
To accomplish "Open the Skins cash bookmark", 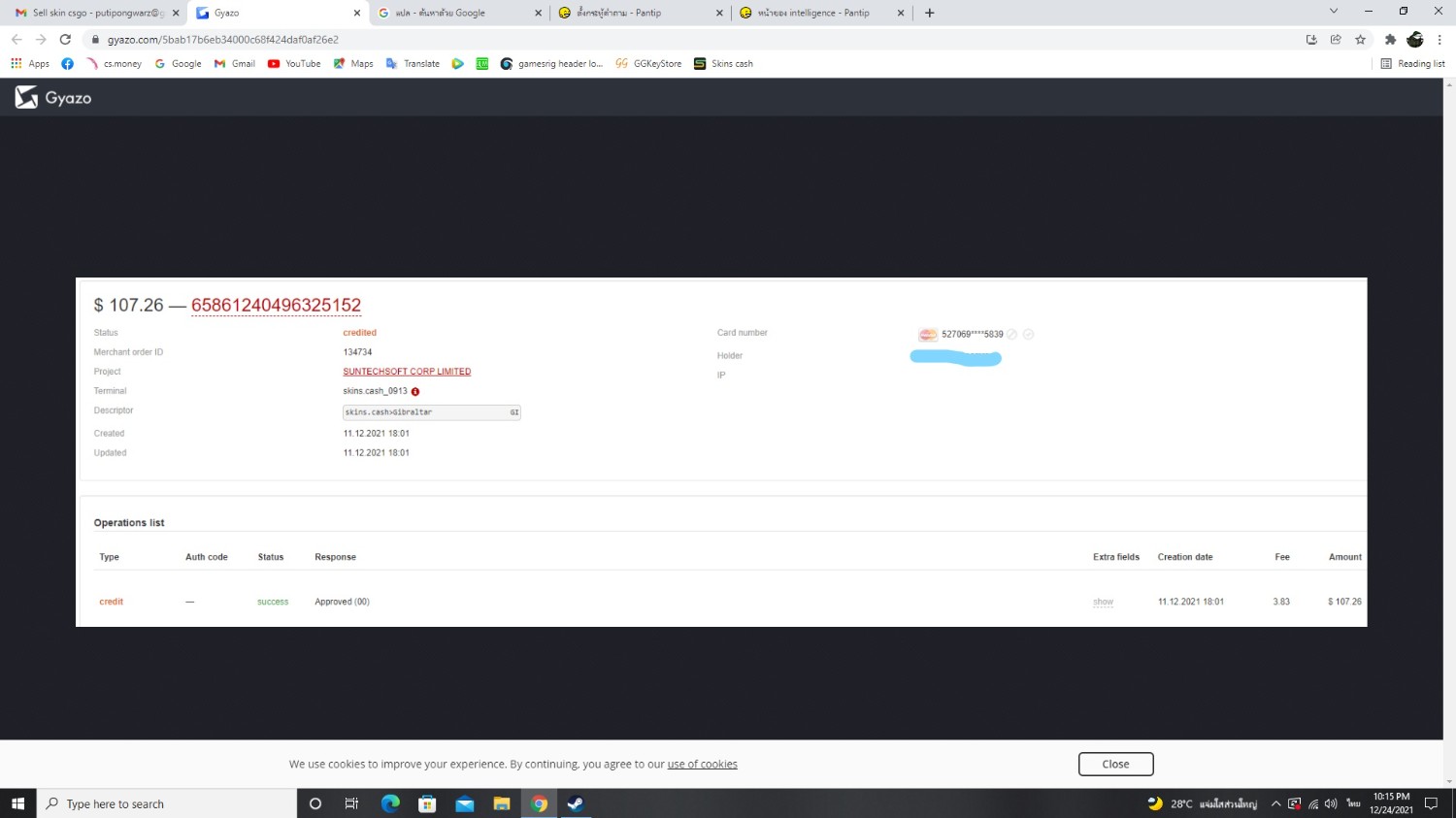I will [x=723, y=64].
